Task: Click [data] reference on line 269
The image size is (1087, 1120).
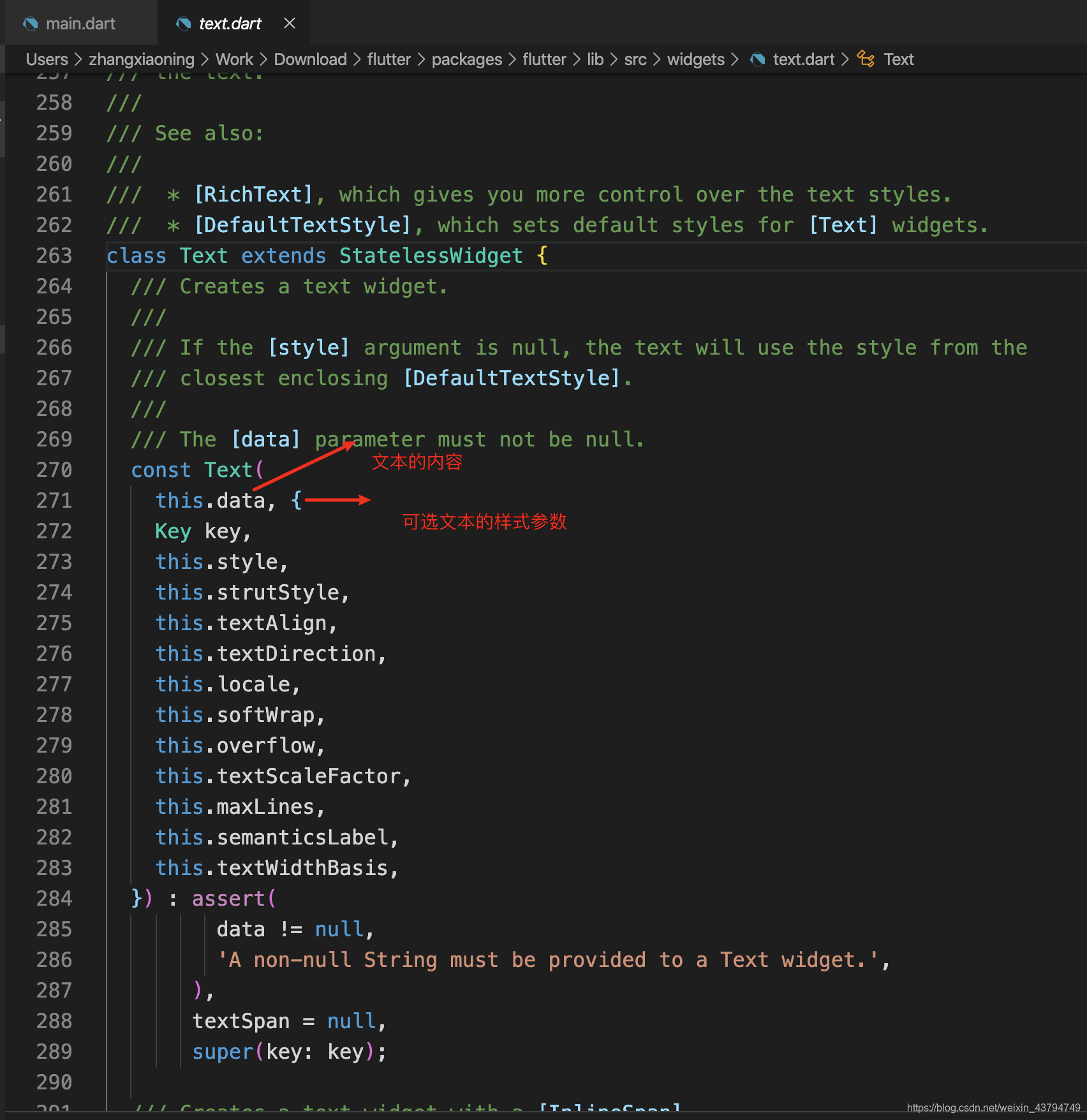Action: [265, 439]
